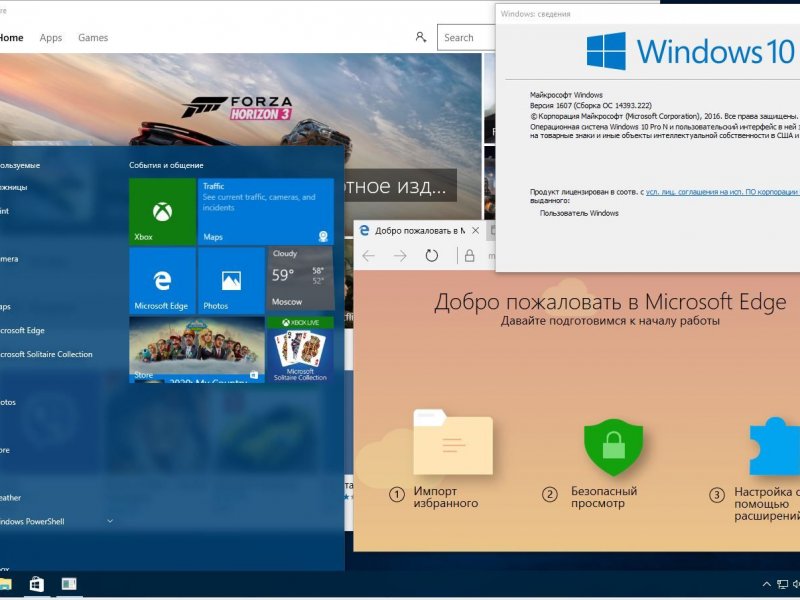Click the green shield safe browsing icon

pos(613,447)
